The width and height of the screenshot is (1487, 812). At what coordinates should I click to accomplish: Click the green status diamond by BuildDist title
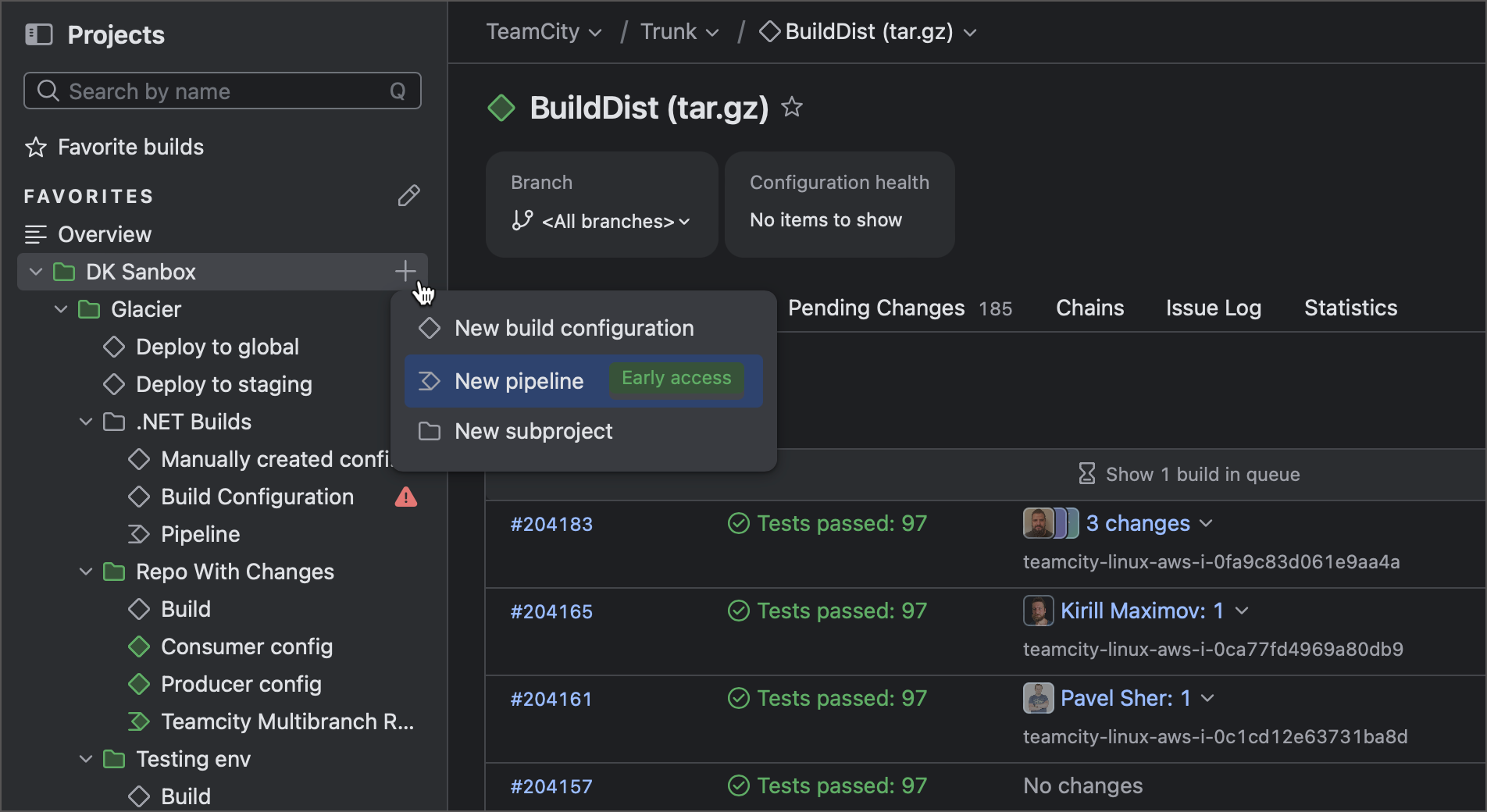[501, 108]
